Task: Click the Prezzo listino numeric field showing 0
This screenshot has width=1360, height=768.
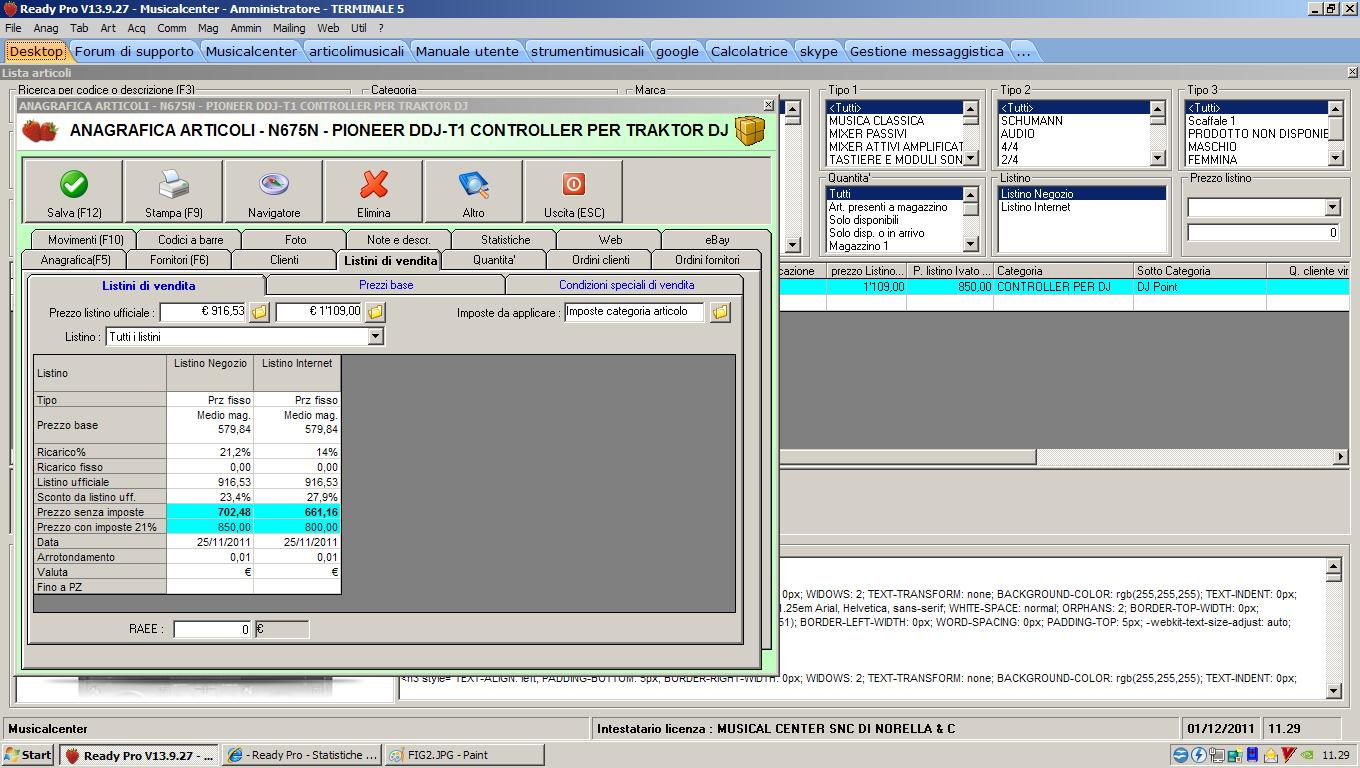Action: tap(1263, 232)
